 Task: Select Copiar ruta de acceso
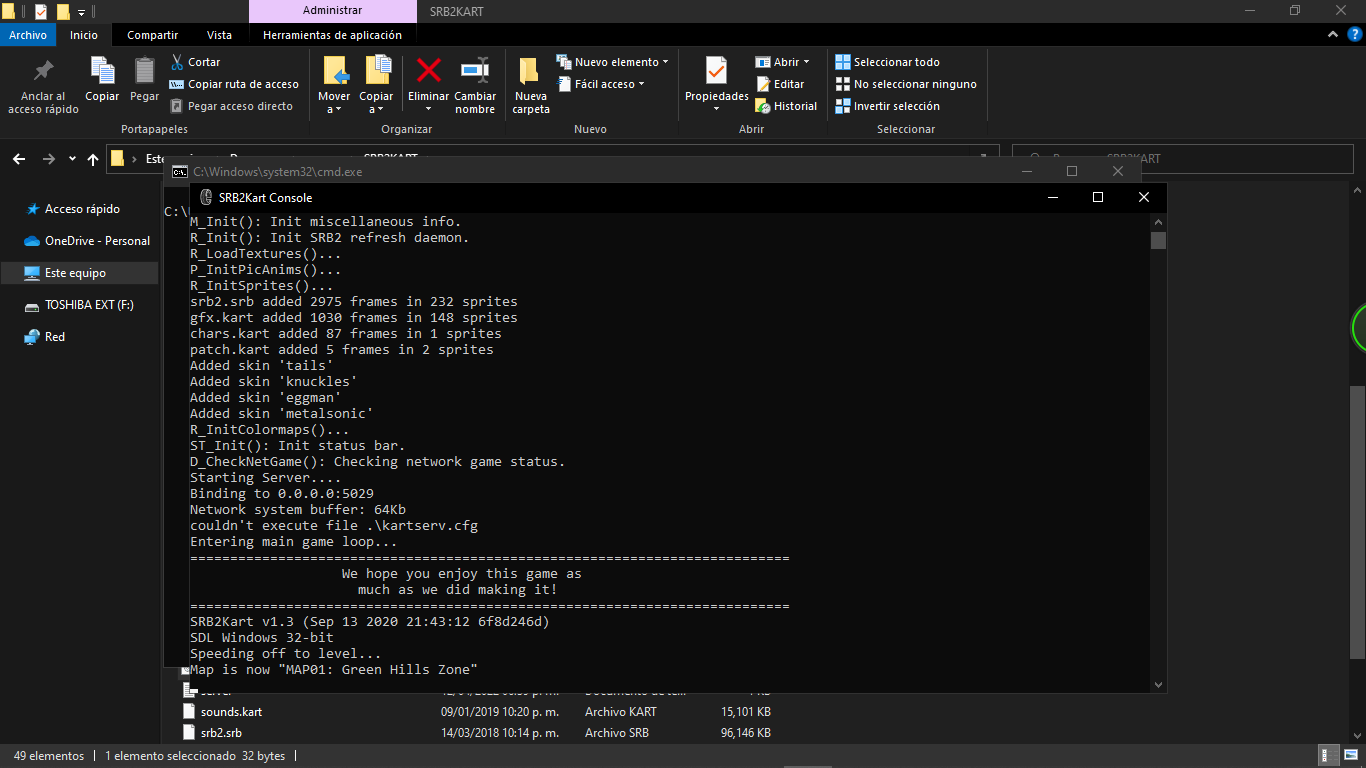click(234, 84)
